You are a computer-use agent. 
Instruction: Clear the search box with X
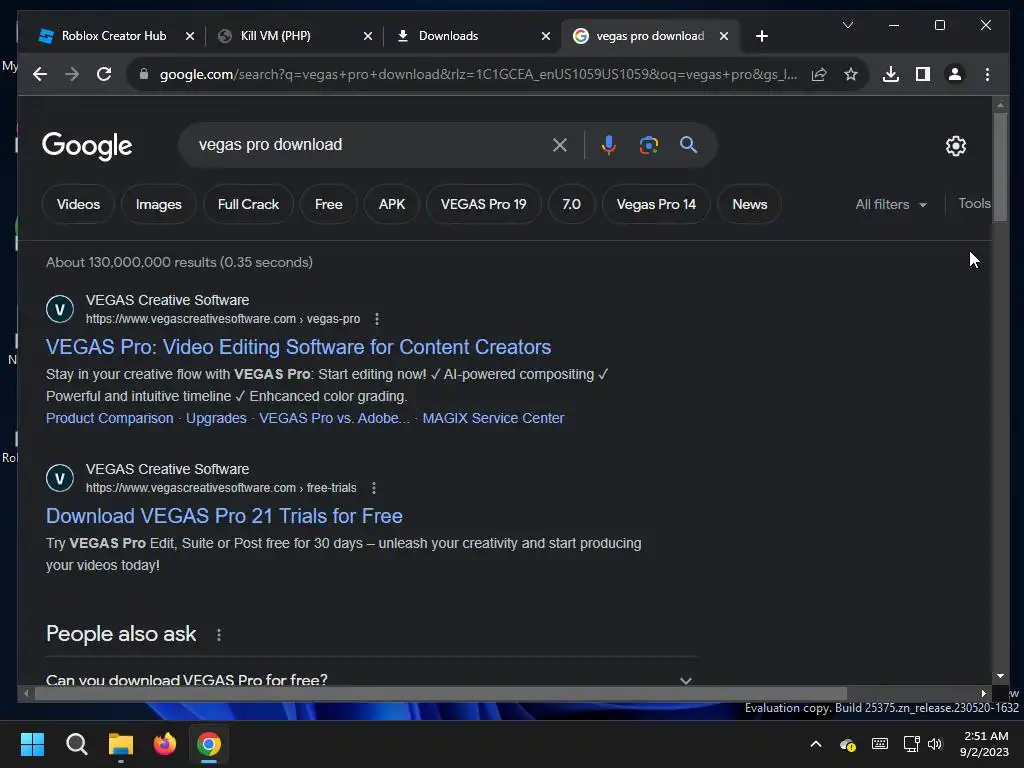pos(560,145)
